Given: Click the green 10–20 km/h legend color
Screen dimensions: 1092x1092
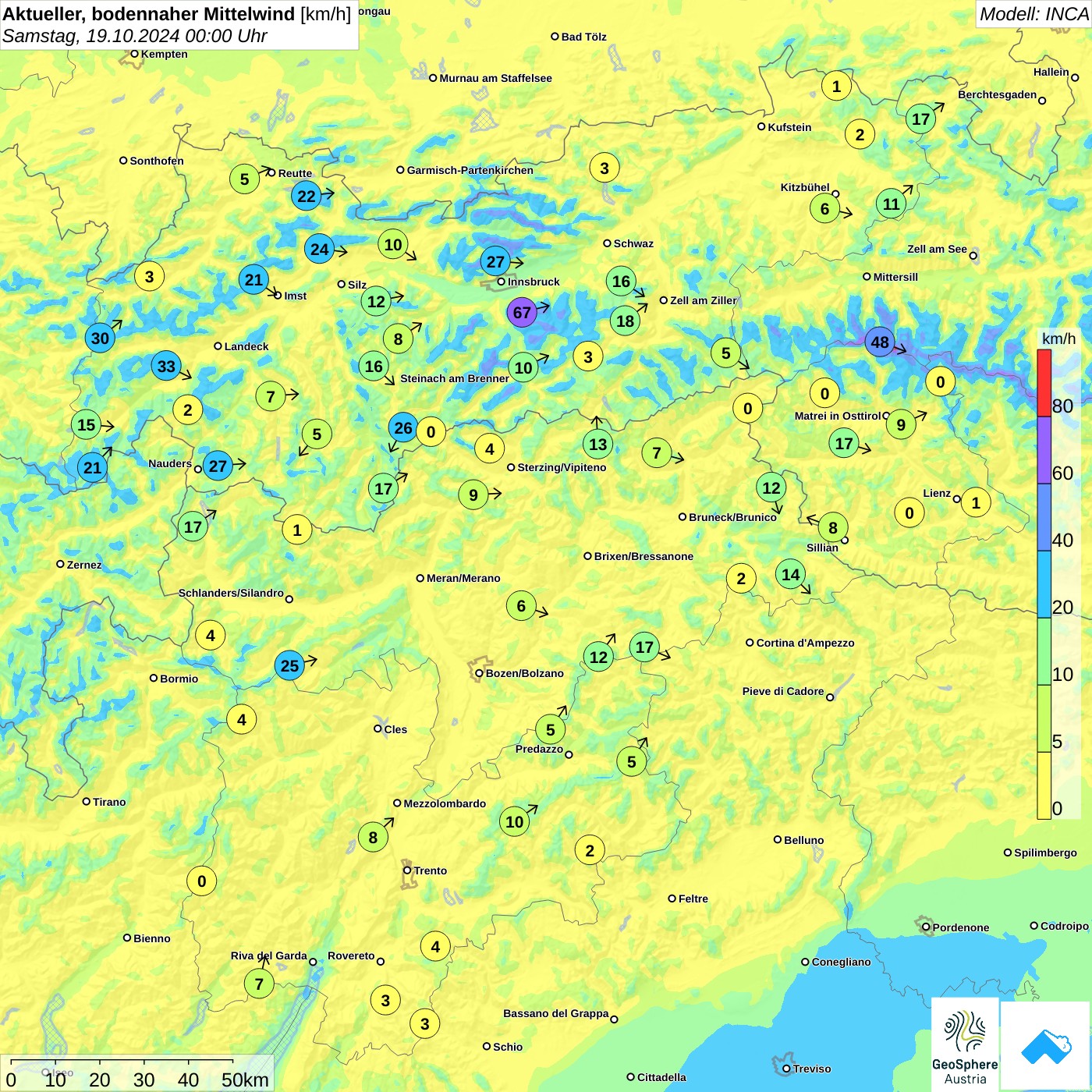Looking at the screenshot, I should click(x=1044, y=651).
